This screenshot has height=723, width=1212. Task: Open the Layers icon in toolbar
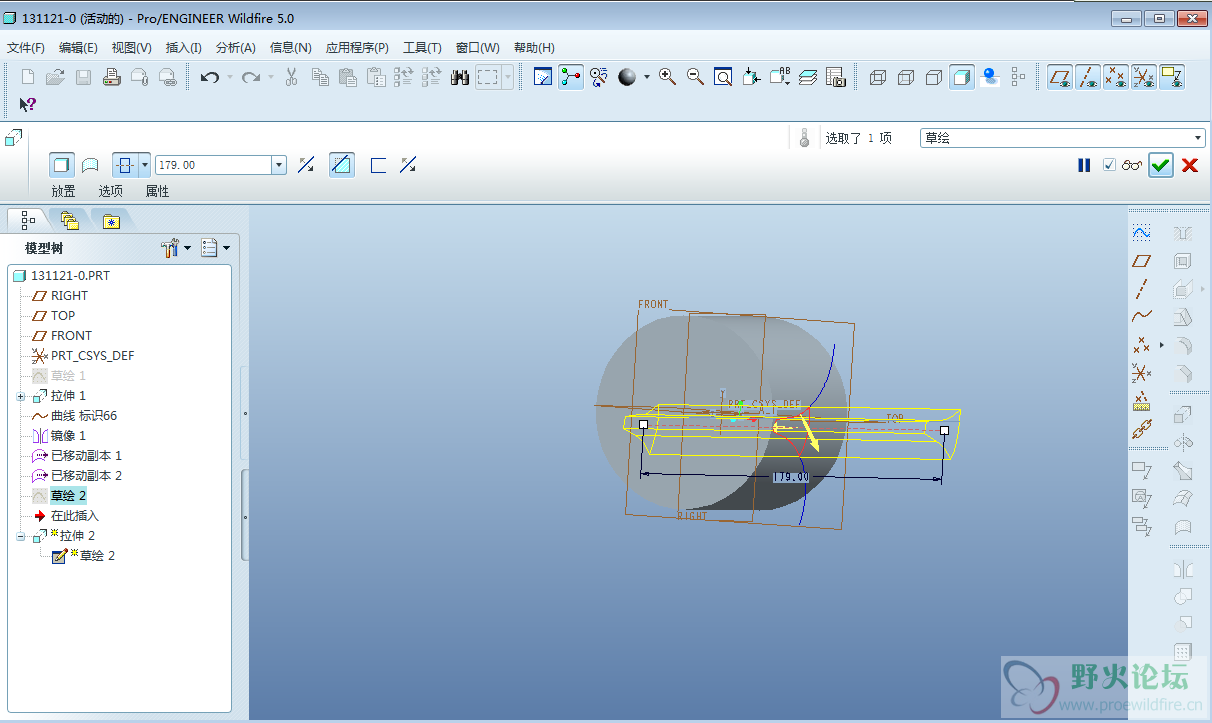click(x=808, y=77)
